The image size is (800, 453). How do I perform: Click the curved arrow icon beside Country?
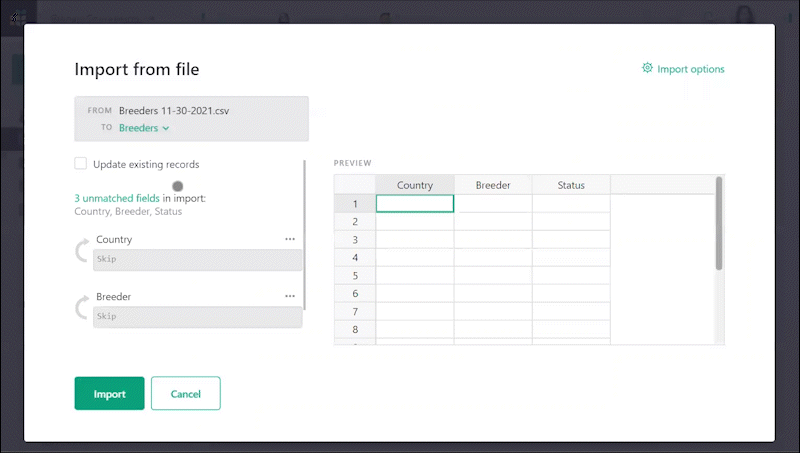pos(82,251)
